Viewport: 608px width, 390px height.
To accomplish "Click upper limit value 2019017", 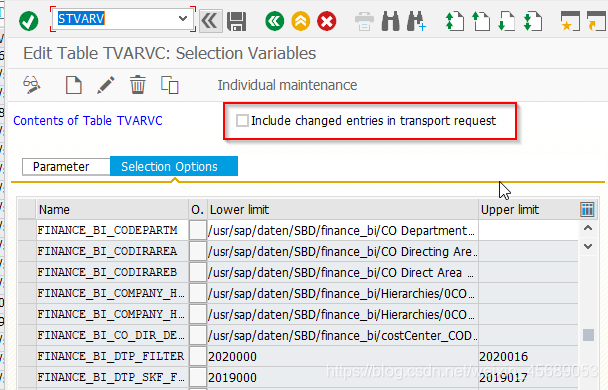I will coord(529,377).
